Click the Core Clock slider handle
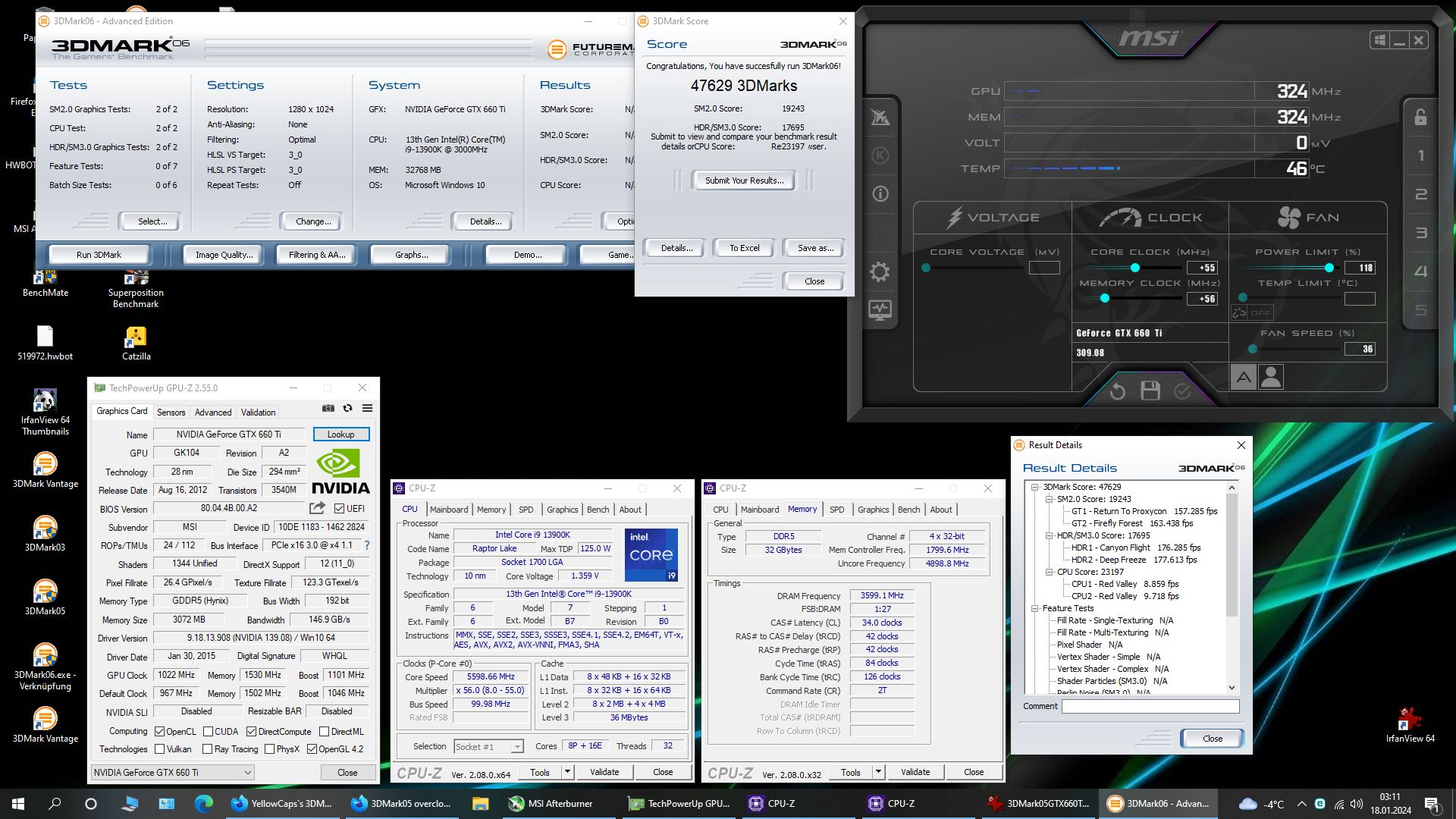 1135,268
